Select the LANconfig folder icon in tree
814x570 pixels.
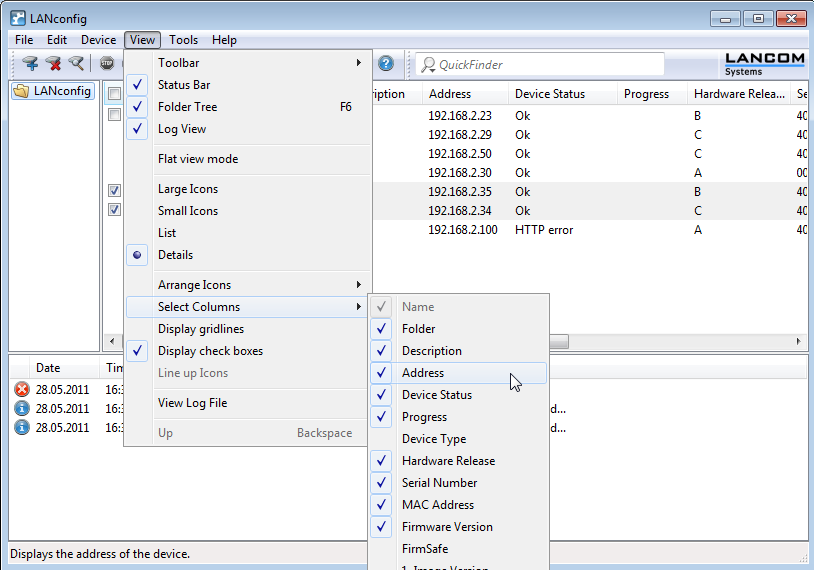[x=21, y=91]
